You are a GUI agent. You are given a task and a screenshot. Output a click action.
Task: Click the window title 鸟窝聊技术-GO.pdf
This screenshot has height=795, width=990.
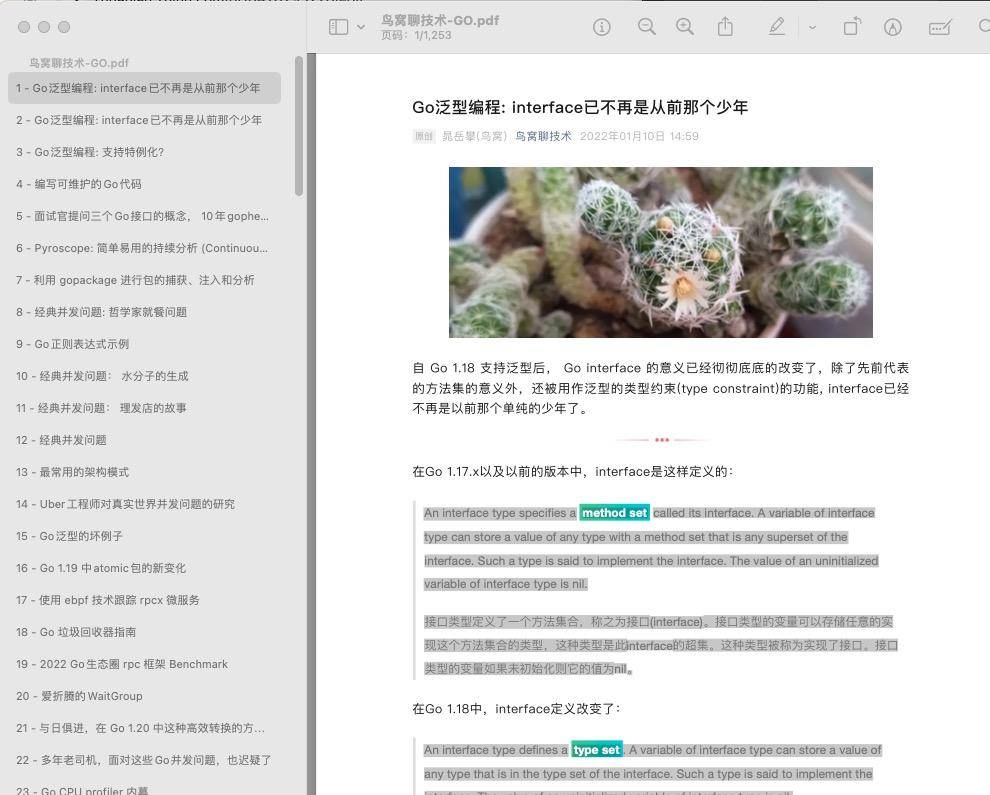440,20
